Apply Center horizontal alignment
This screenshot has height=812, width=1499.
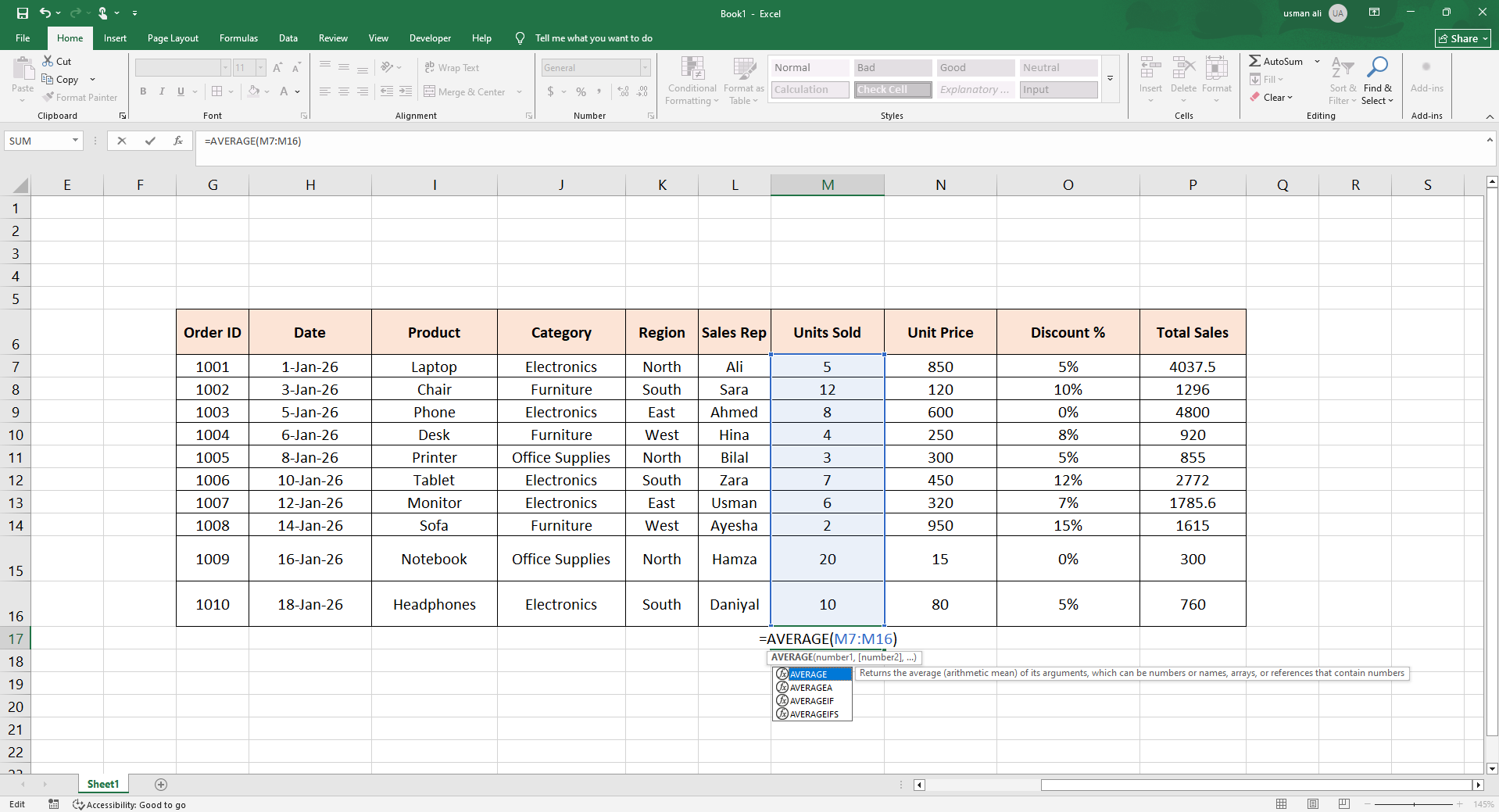click(x=344, y=91)
